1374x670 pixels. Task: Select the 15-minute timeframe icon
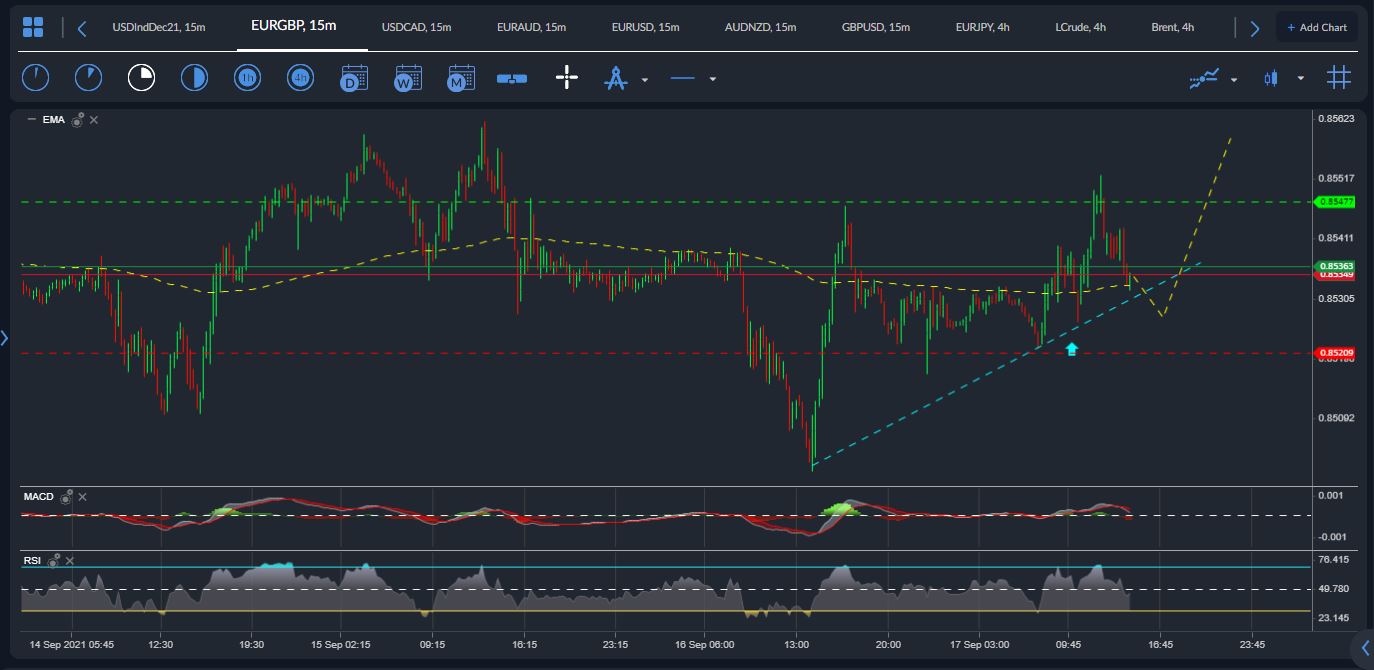coord(141,77)
